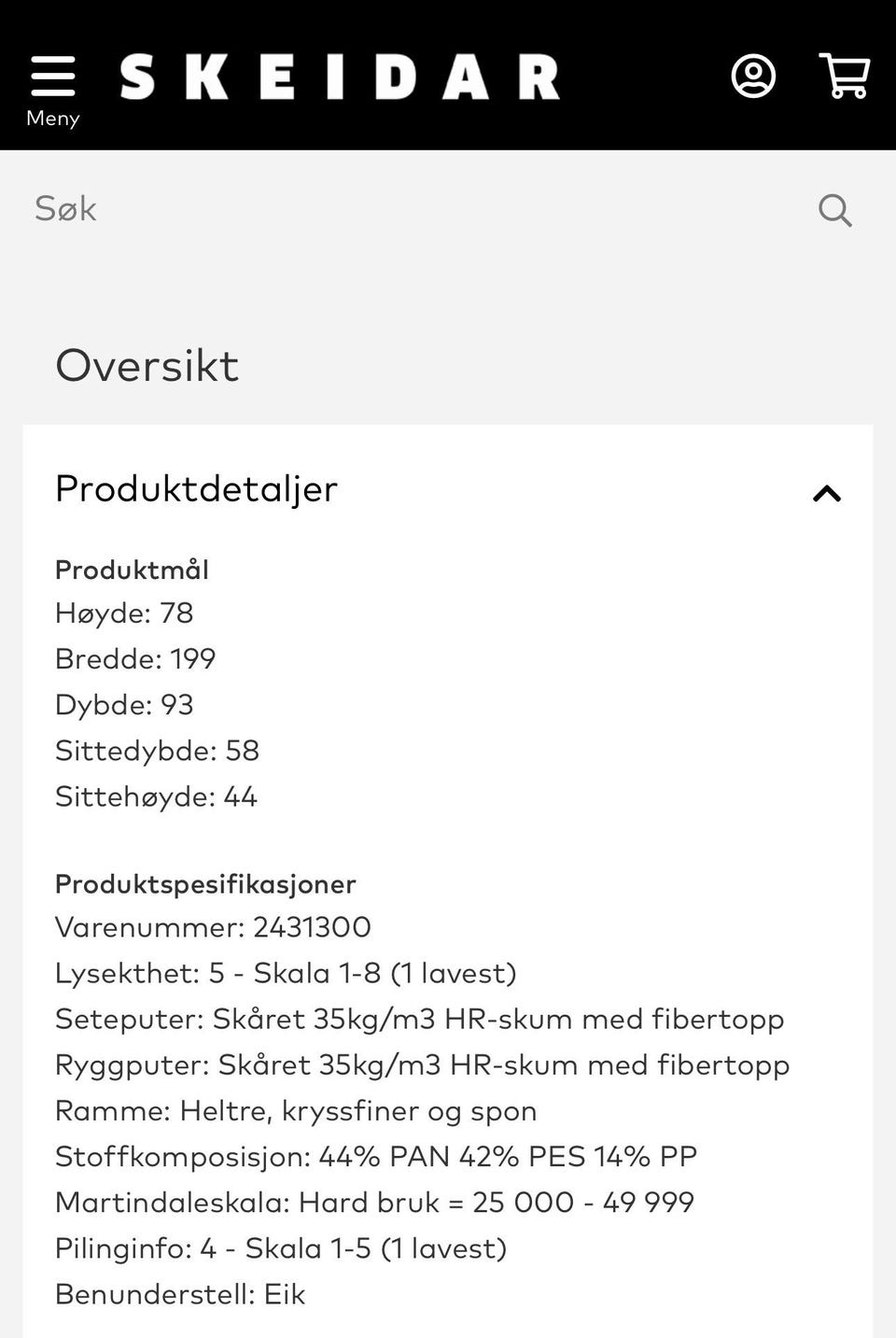Select the Varenummer 2431300 text line

tap(213, 927)
